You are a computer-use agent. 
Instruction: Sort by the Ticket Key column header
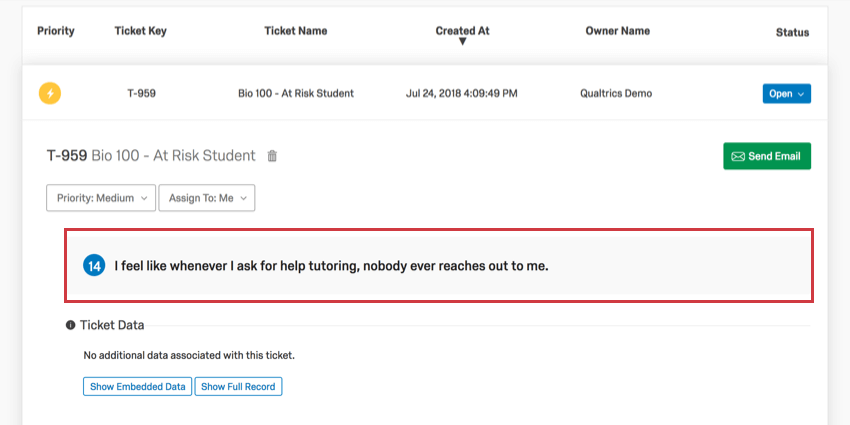pos(140,31)
